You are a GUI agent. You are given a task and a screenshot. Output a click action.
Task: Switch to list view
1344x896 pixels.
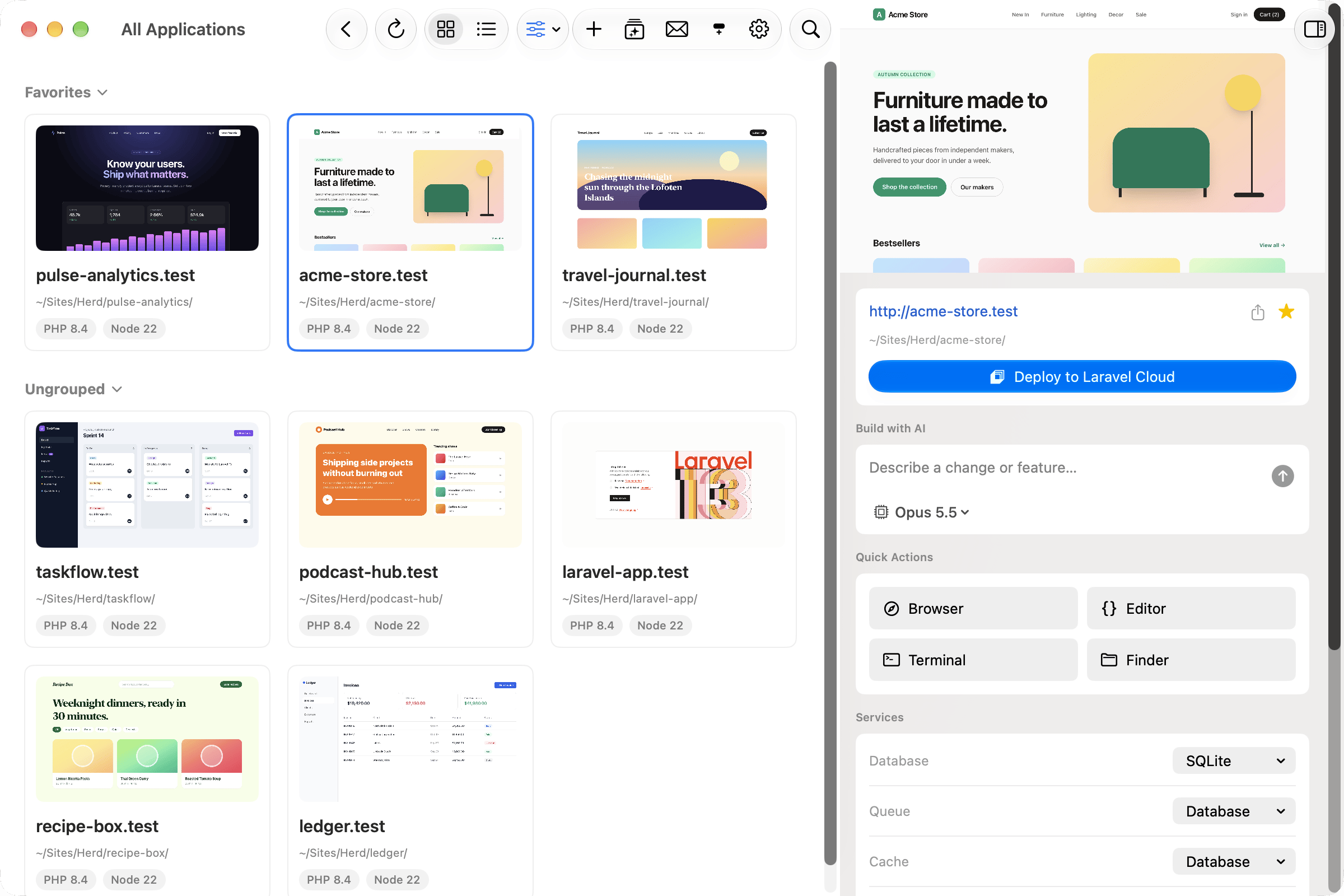point(486,29)
